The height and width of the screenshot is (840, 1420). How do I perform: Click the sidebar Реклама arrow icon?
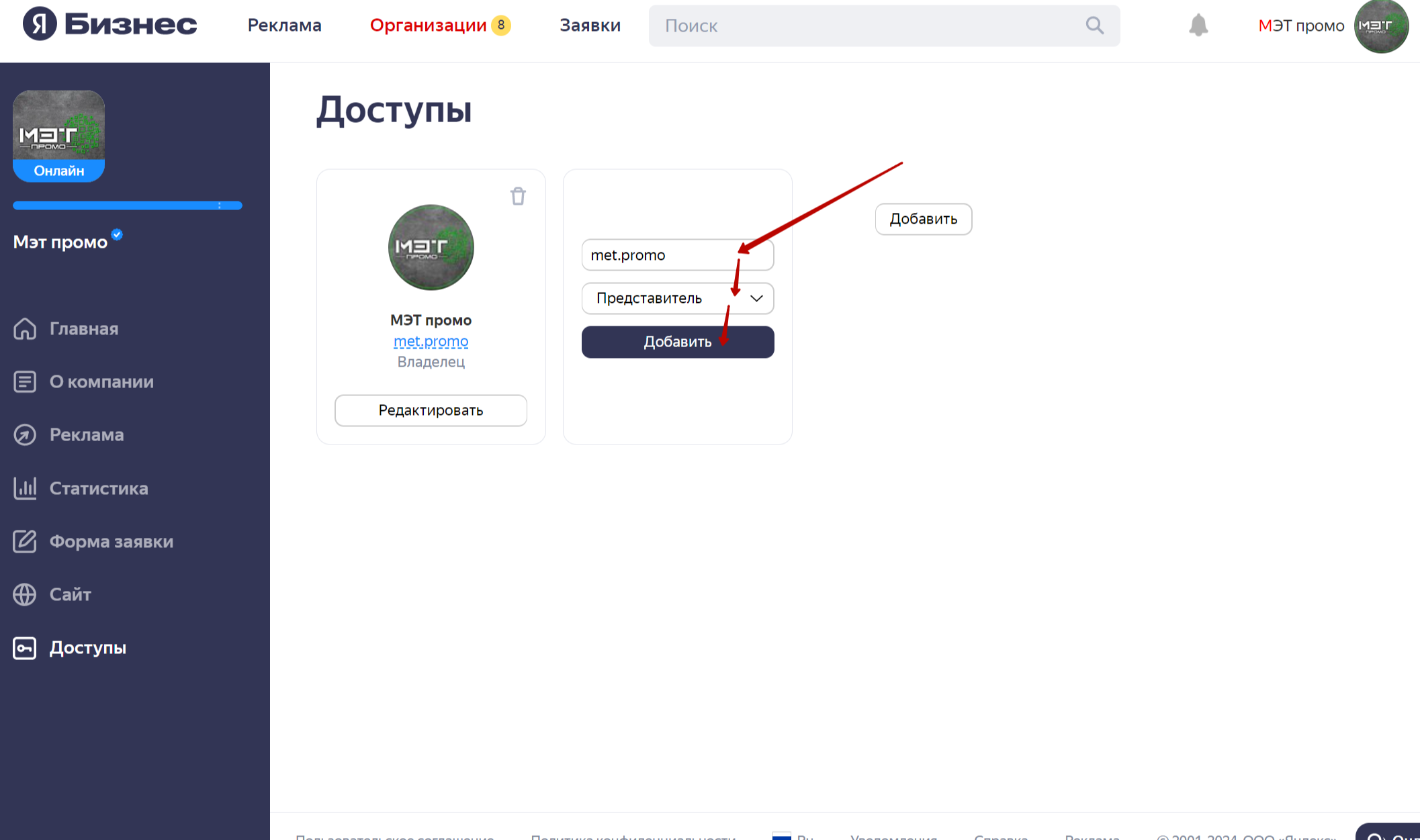[25, 435]
